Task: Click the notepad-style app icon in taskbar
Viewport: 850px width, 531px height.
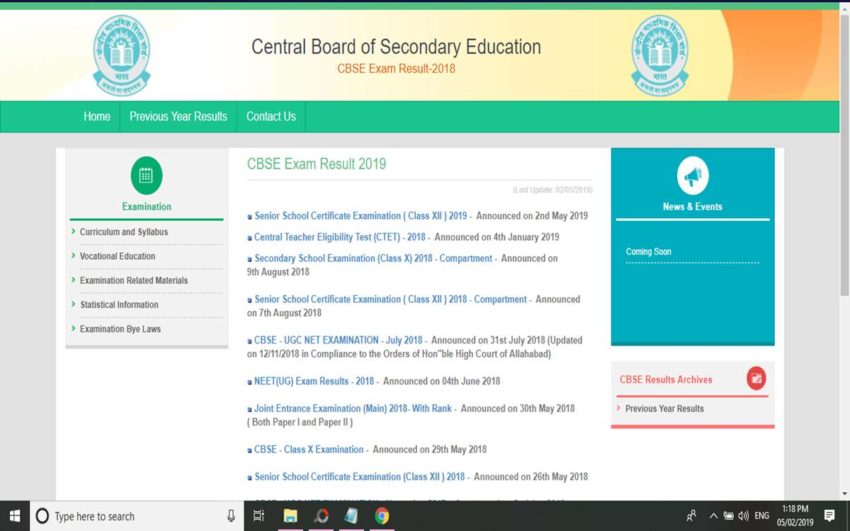Action: click(x=351, y=516)
